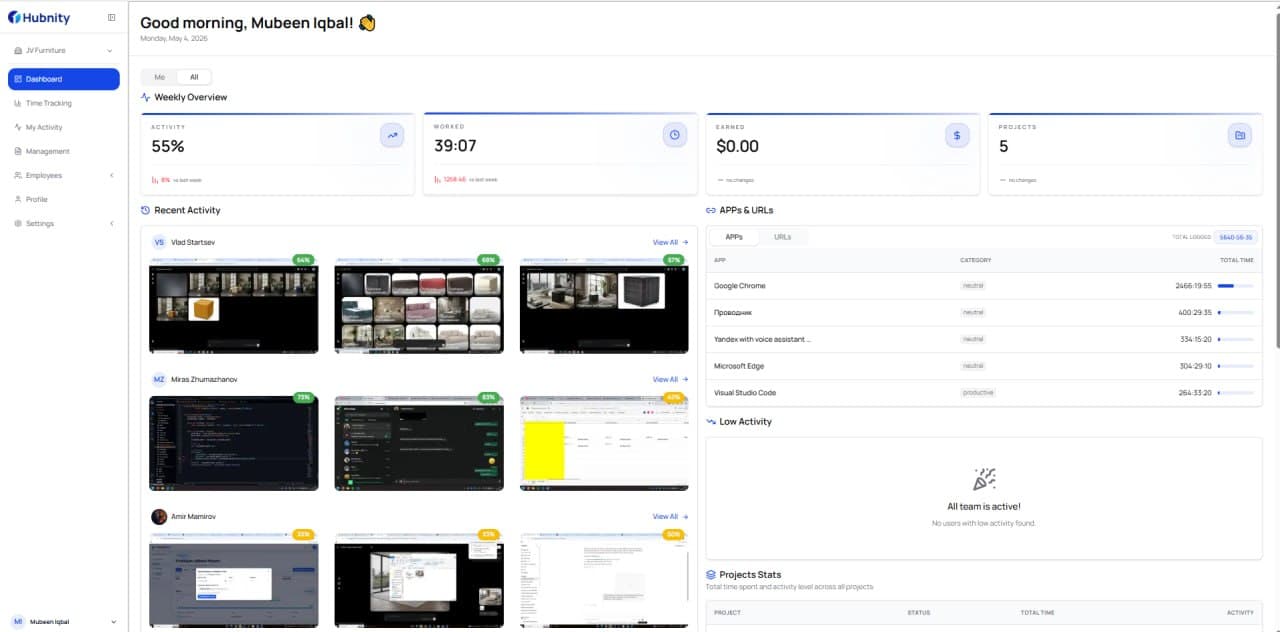The height and width of the screenshot is (632, 1280).
Task: Click the 55% activity value
Action: tap(168, 146)
